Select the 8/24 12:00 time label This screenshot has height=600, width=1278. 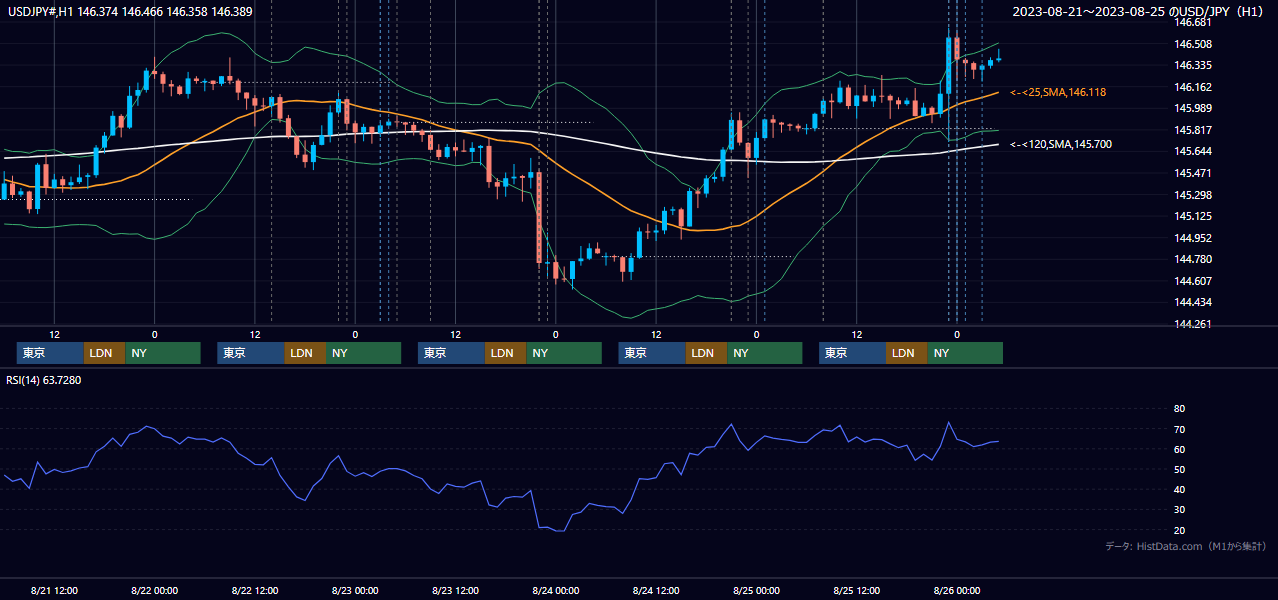tap(656, 590)
